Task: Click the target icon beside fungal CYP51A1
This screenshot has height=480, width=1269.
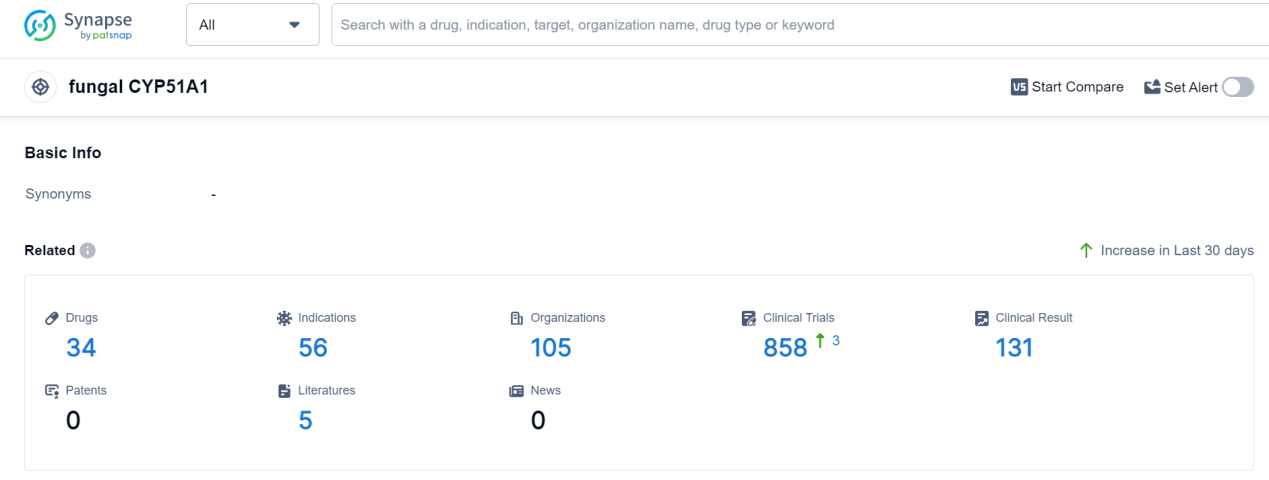Action: point(41,87)
